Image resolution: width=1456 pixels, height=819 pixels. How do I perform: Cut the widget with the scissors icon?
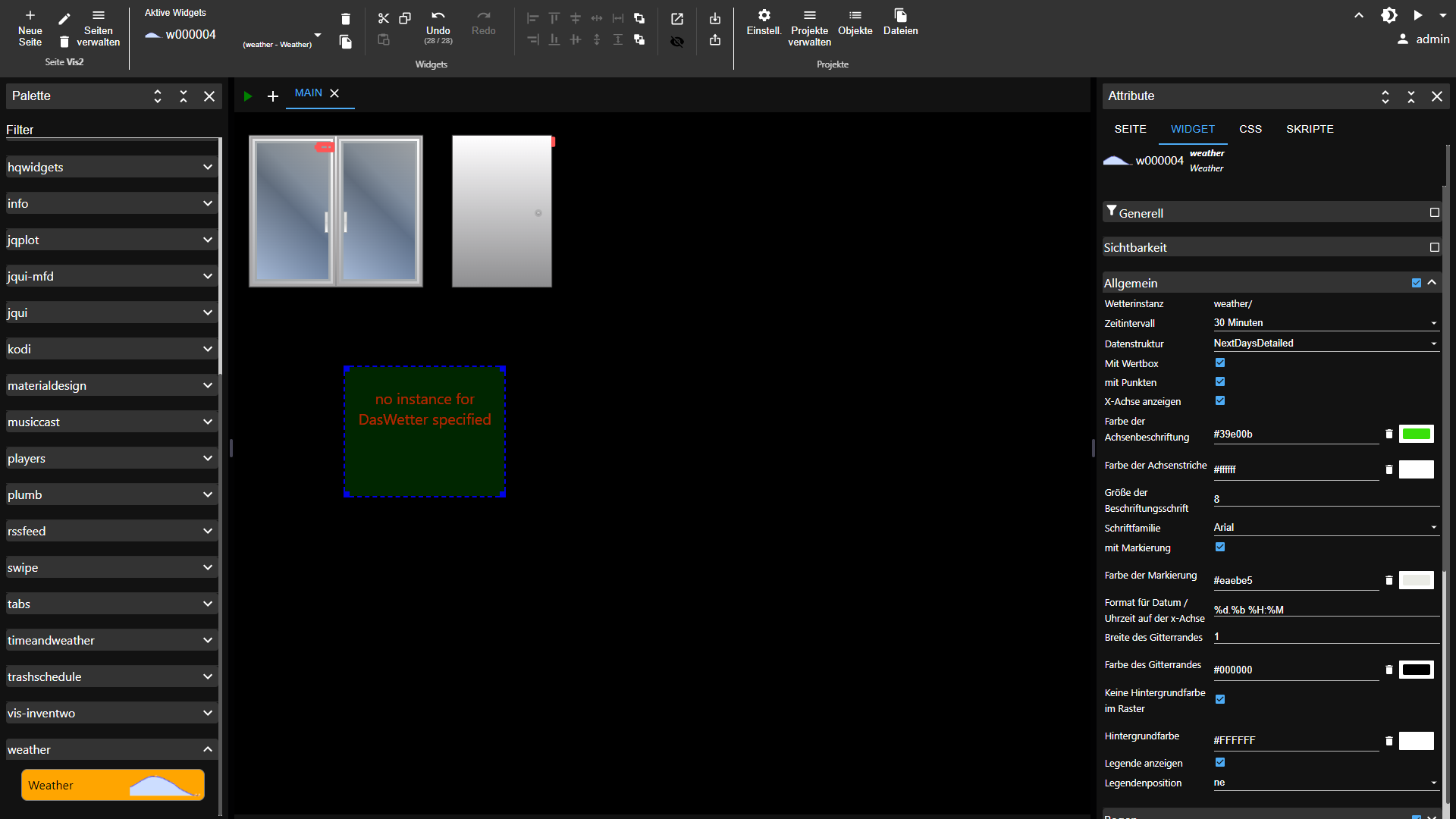coord(384,18)
